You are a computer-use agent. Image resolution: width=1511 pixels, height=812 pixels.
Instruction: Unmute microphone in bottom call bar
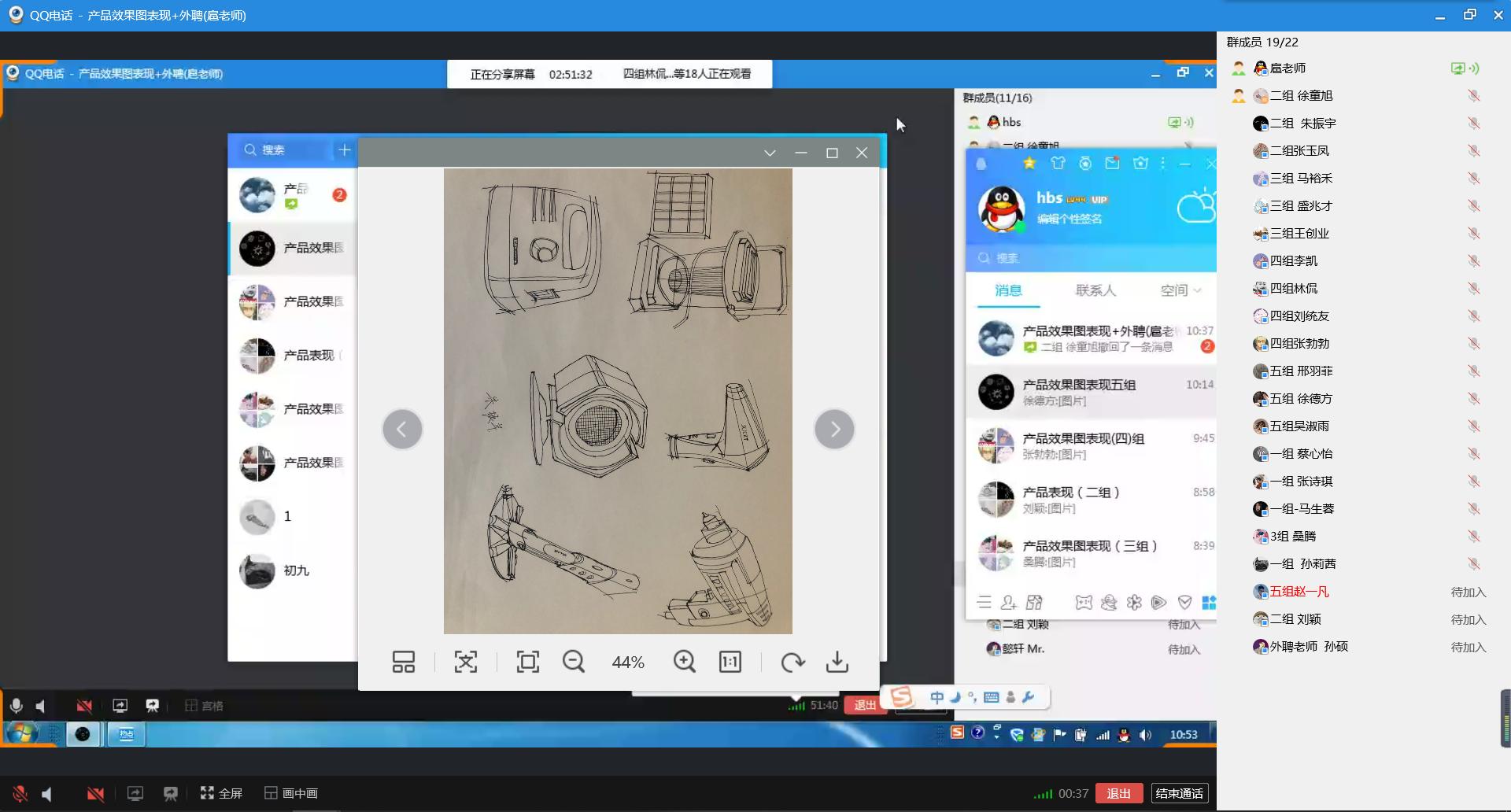20,794
